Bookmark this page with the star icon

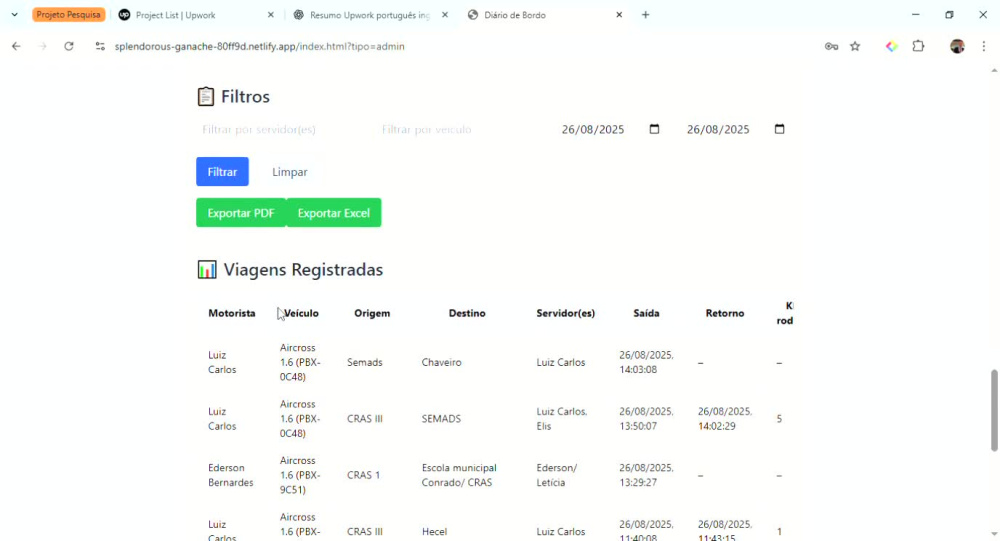pyautogui.click(x=855, y=46)
